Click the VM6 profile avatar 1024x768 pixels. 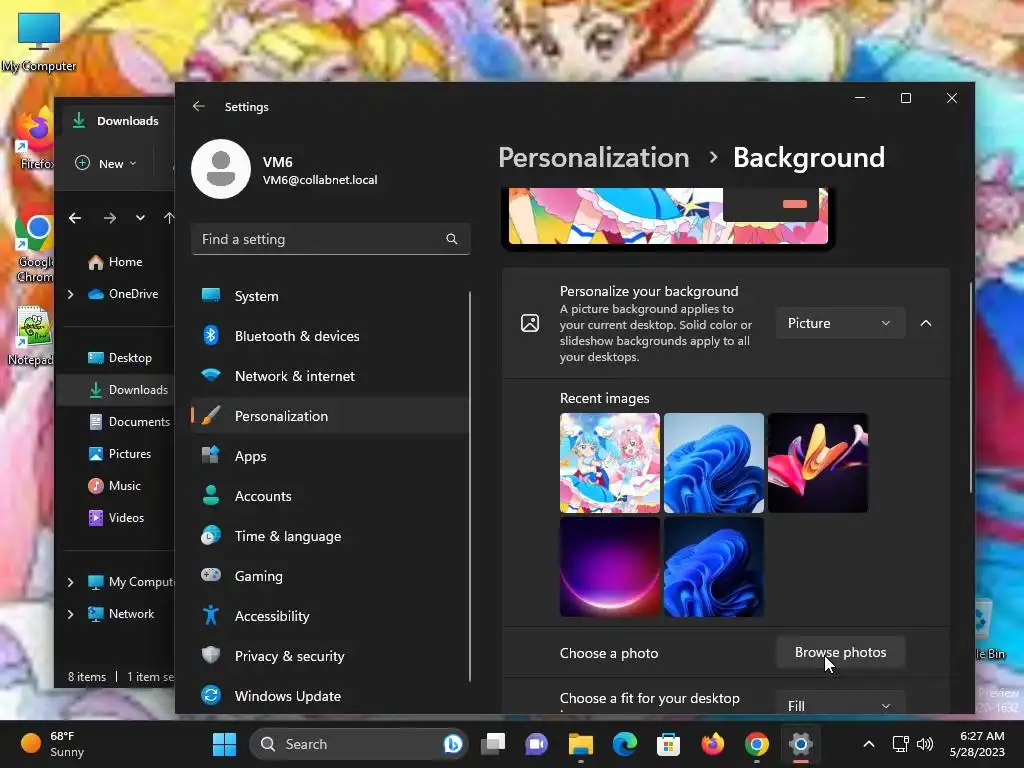221,169
